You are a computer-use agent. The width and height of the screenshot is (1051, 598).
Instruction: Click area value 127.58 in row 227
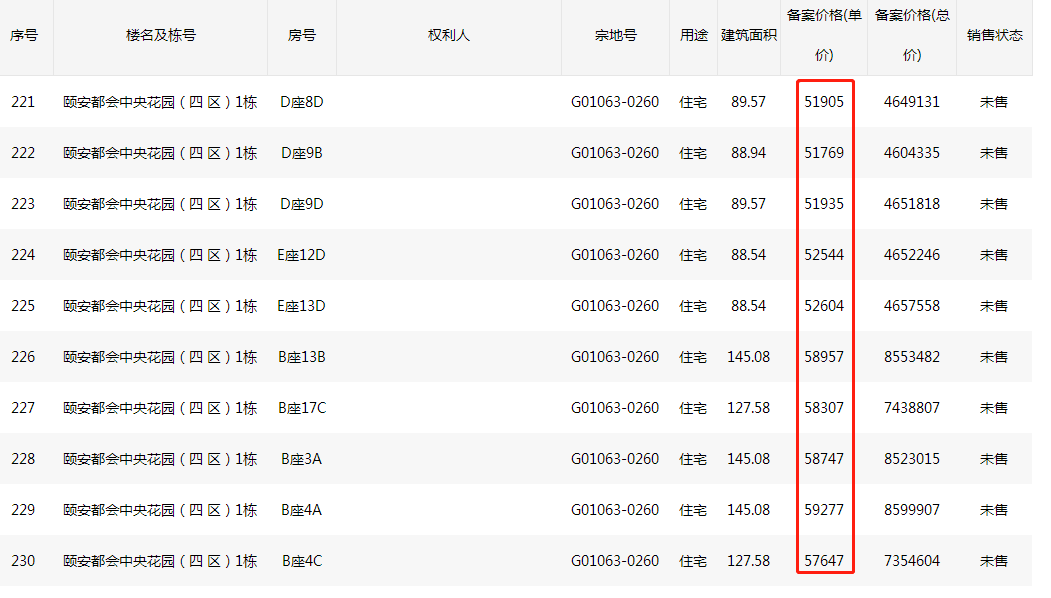click(749, 408)
